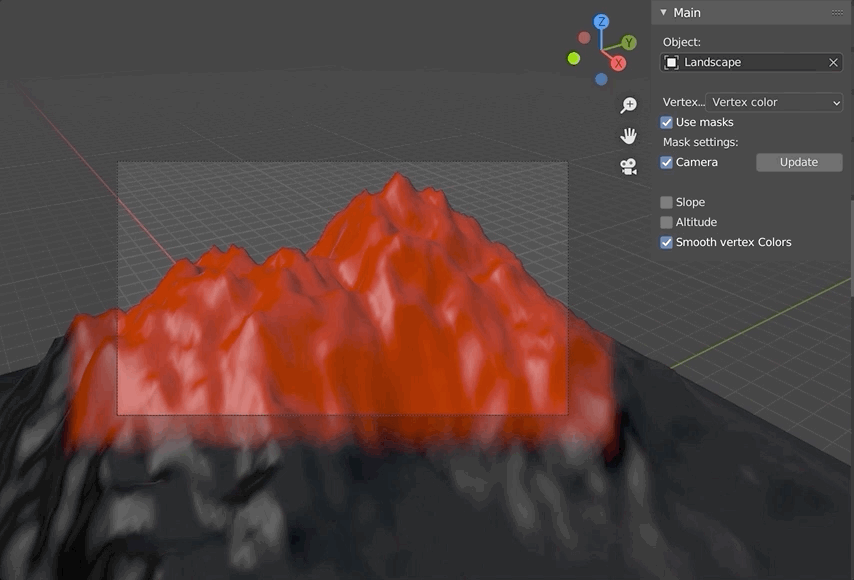
Task: Select the Zoom magnifier icon
Action: [629, 104]
